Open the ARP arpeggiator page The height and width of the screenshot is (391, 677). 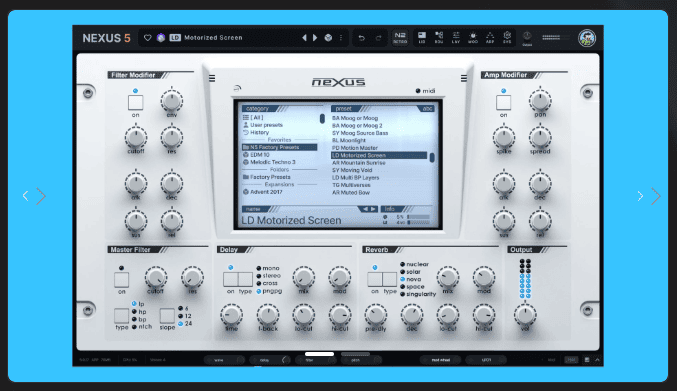point(490,38)
